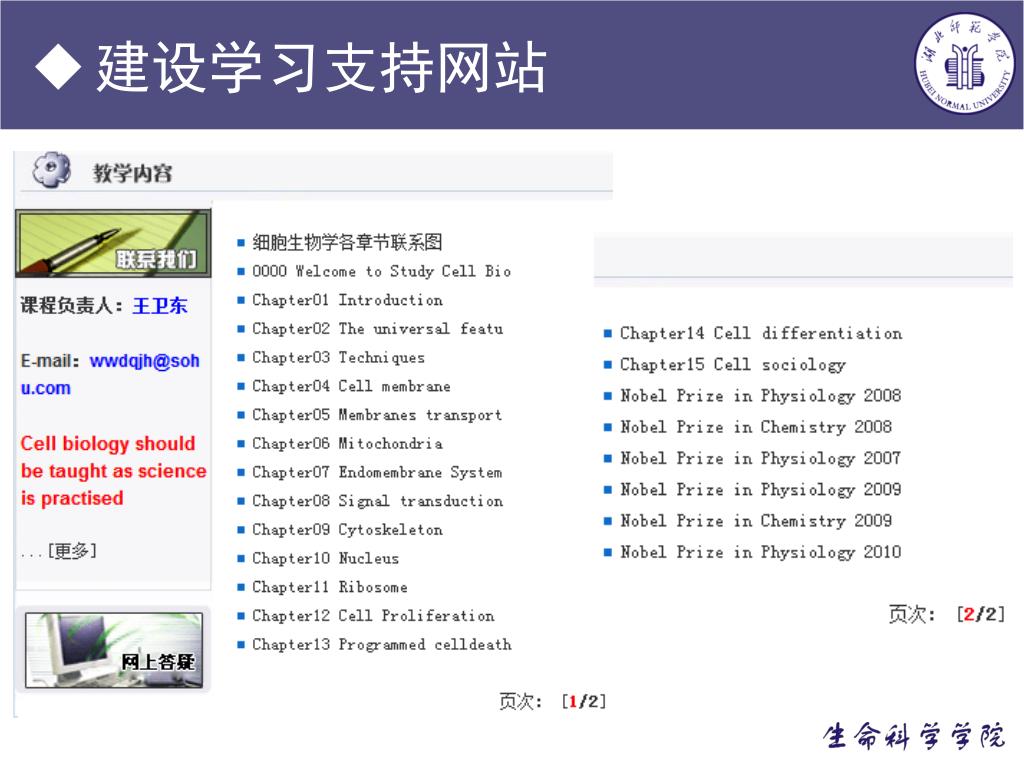The width and height of the screenshot is (1024, 768).
Task: Open Chapter05 Membranes transport
Action: point(377,415)
